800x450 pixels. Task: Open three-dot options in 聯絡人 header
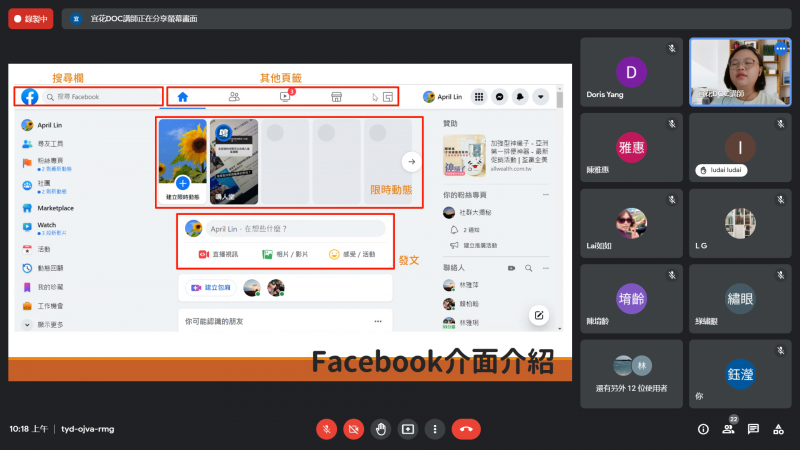pos(545,268)
